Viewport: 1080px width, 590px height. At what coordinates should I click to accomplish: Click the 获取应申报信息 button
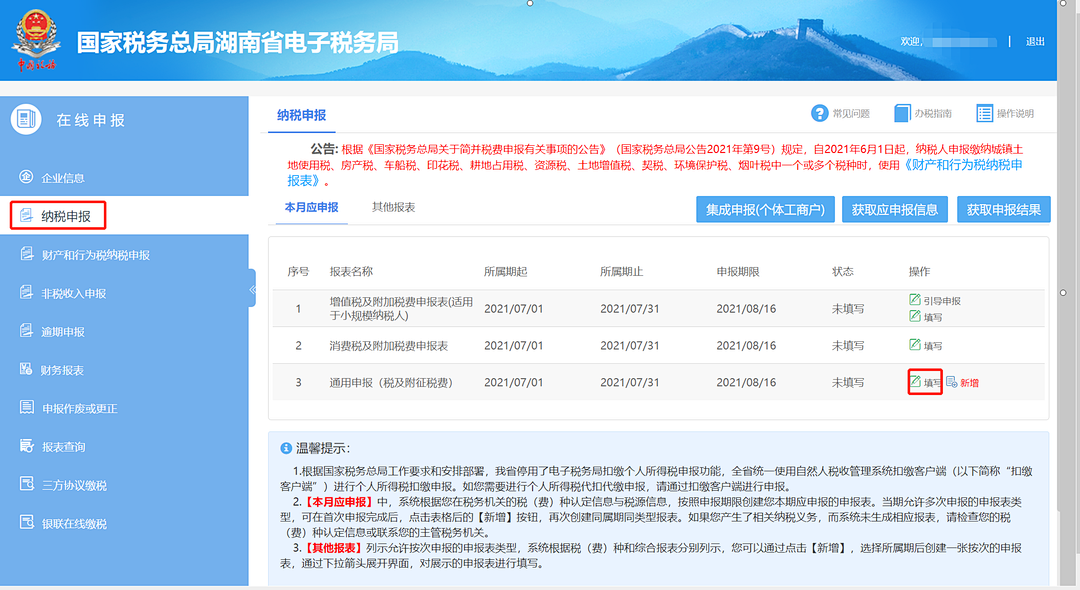(x=895, y=209)
